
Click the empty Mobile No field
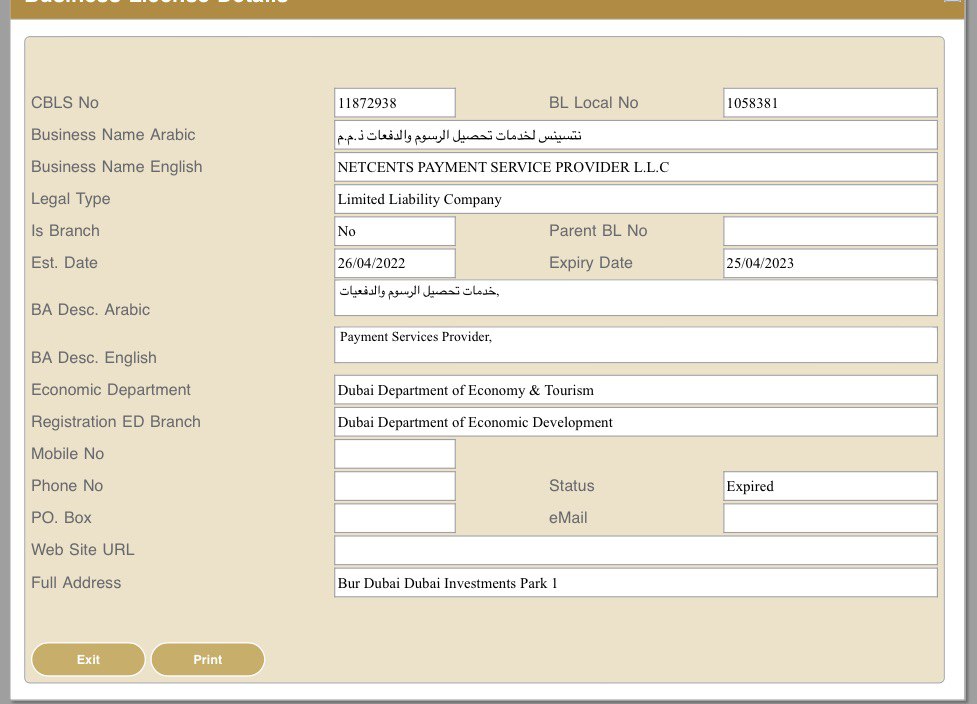click(x=394, y=453)
